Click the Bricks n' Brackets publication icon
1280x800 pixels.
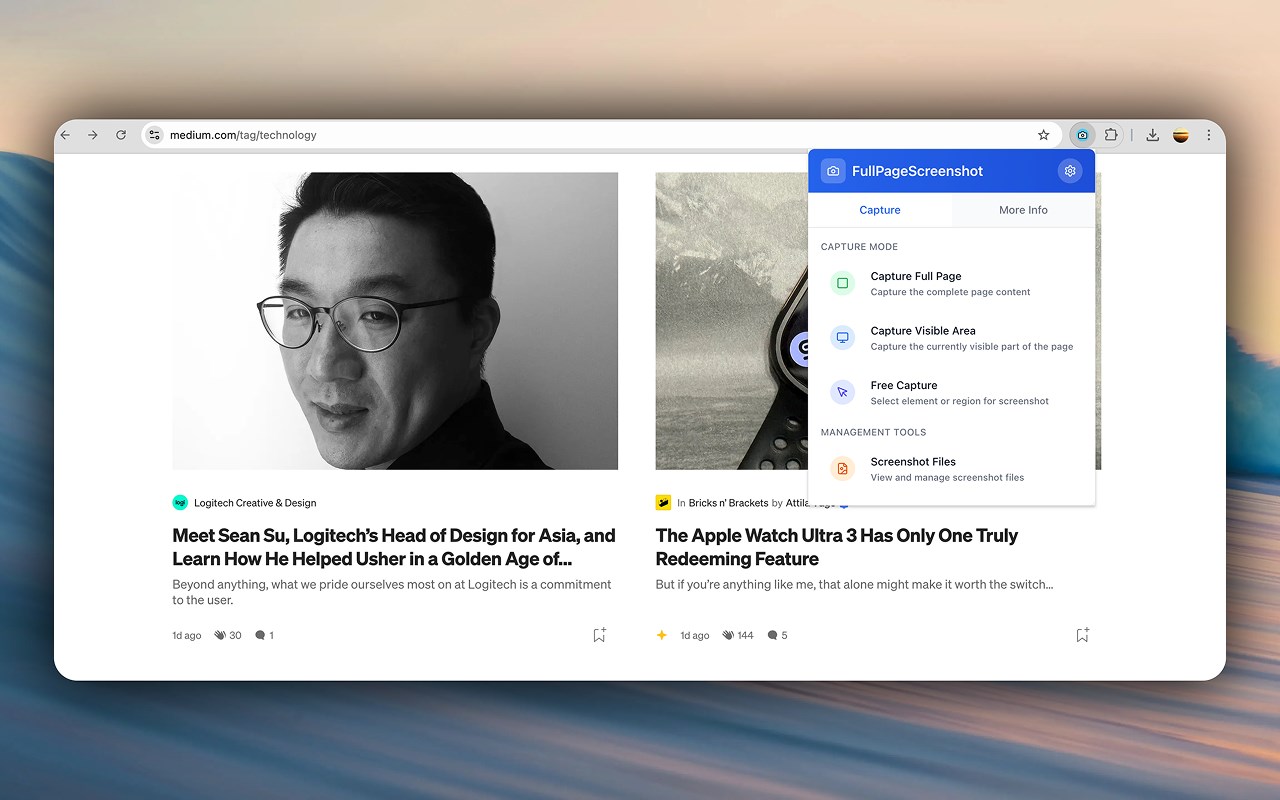click(x=663, y=503)
